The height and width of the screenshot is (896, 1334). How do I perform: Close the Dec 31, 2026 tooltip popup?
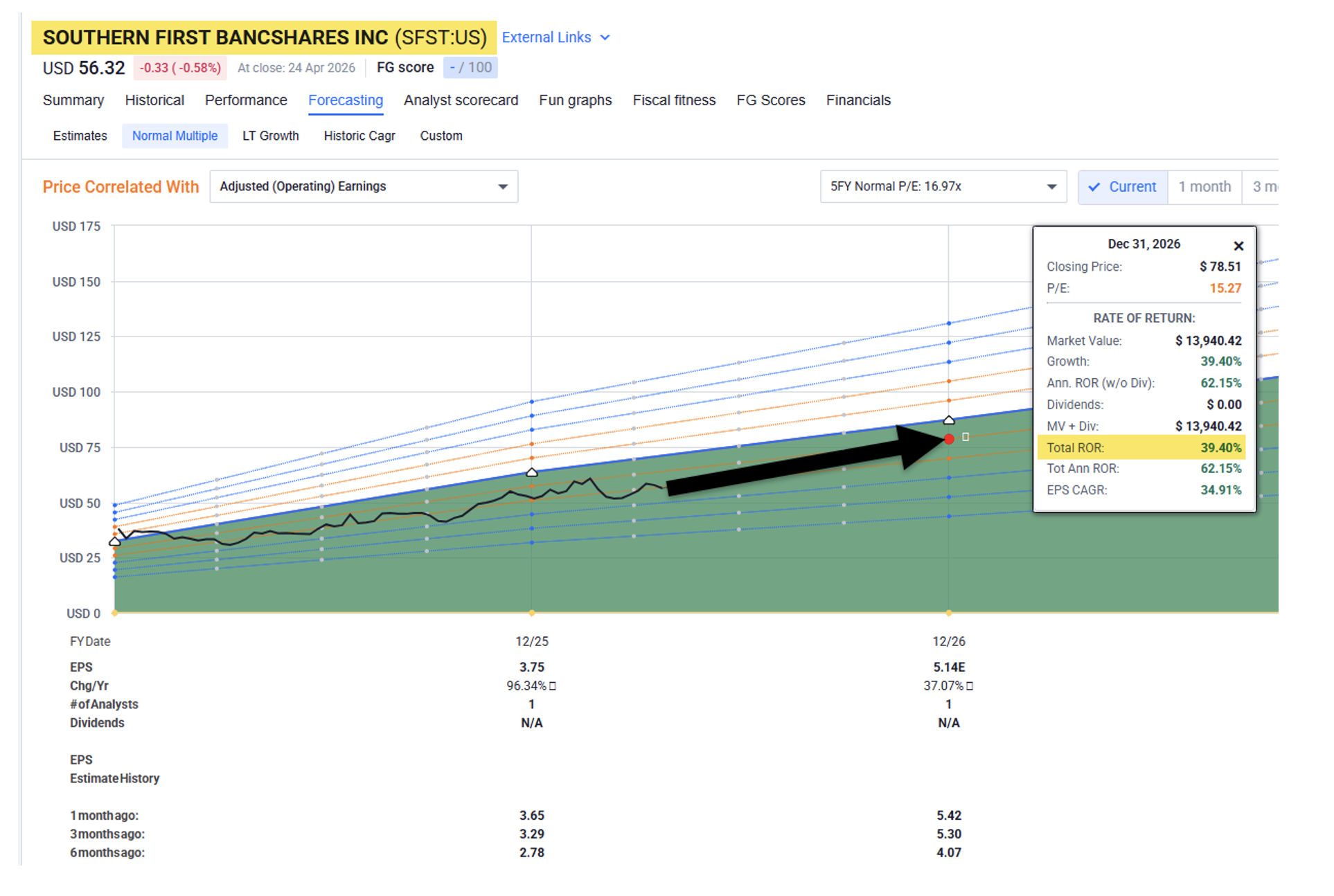coord(1238,246)
